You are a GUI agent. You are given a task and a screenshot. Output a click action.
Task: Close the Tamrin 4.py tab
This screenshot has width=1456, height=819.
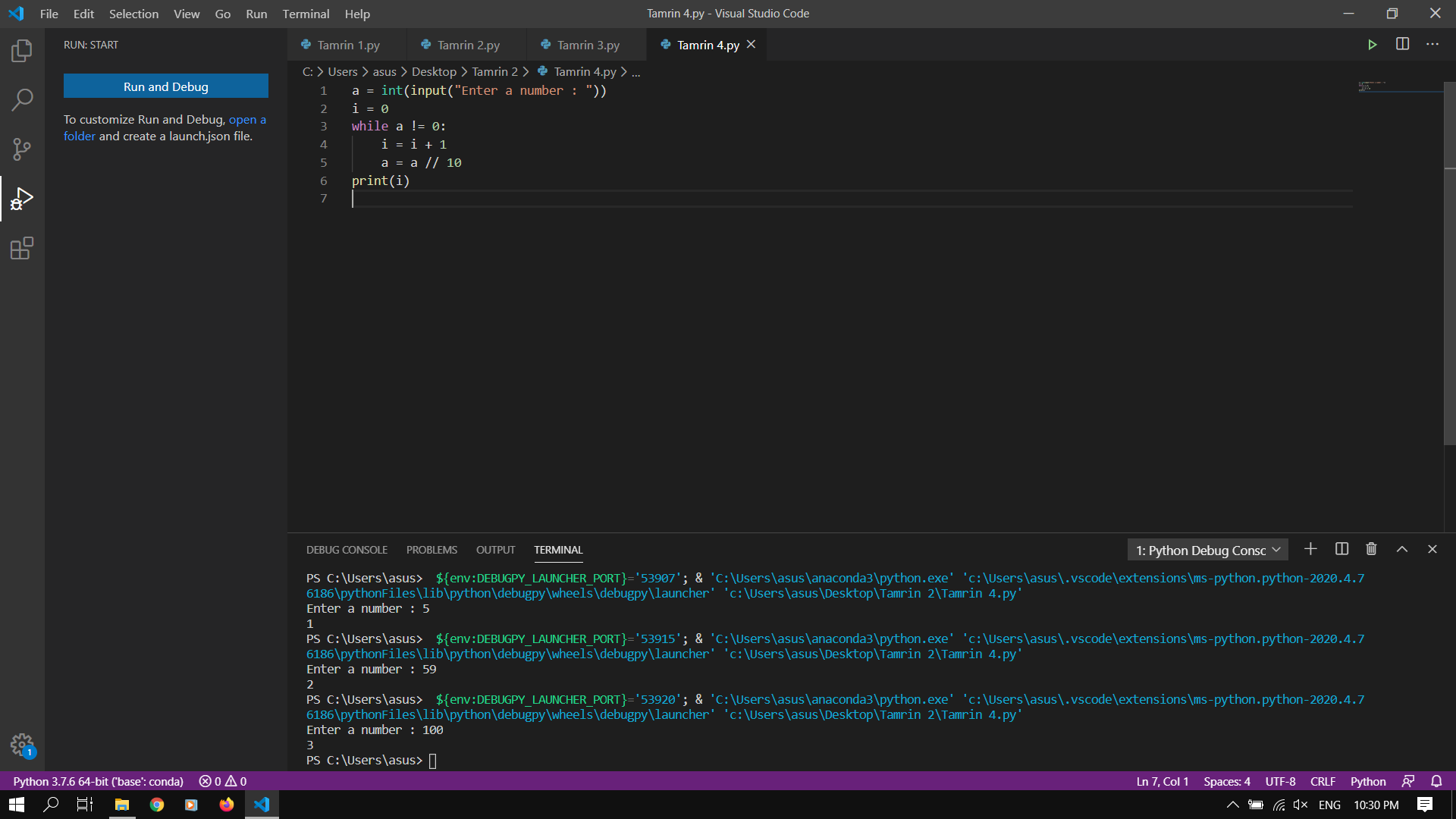751,45
